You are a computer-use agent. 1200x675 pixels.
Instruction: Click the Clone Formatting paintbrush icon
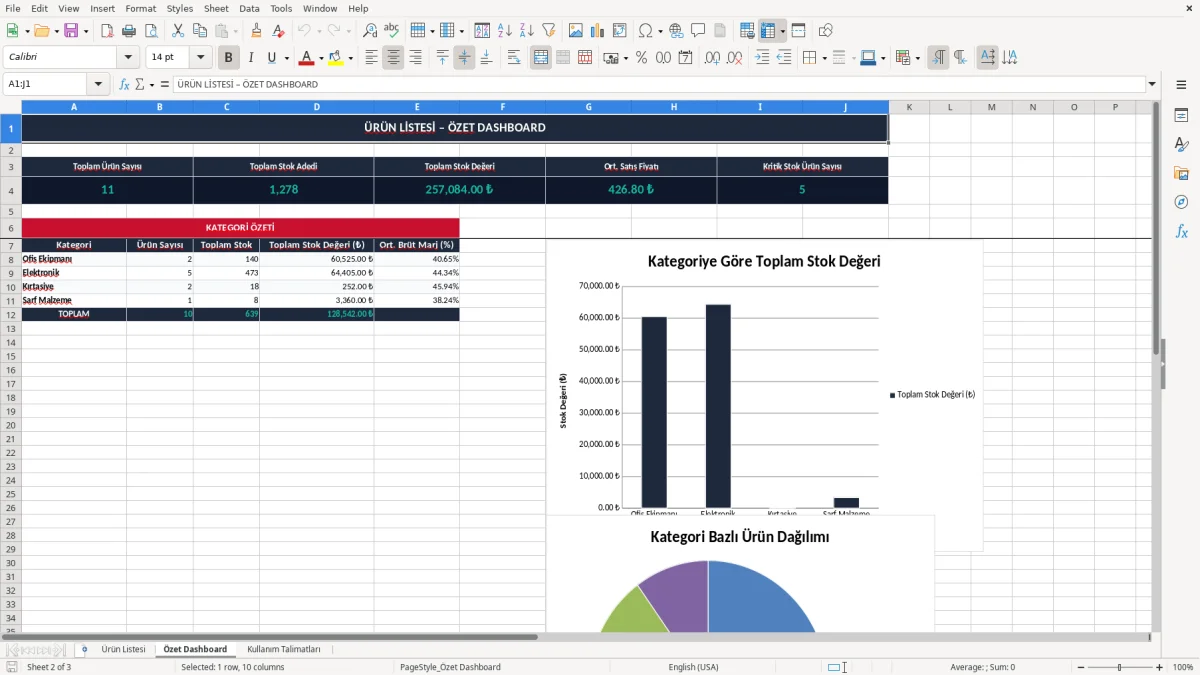(x=257, y=31)
